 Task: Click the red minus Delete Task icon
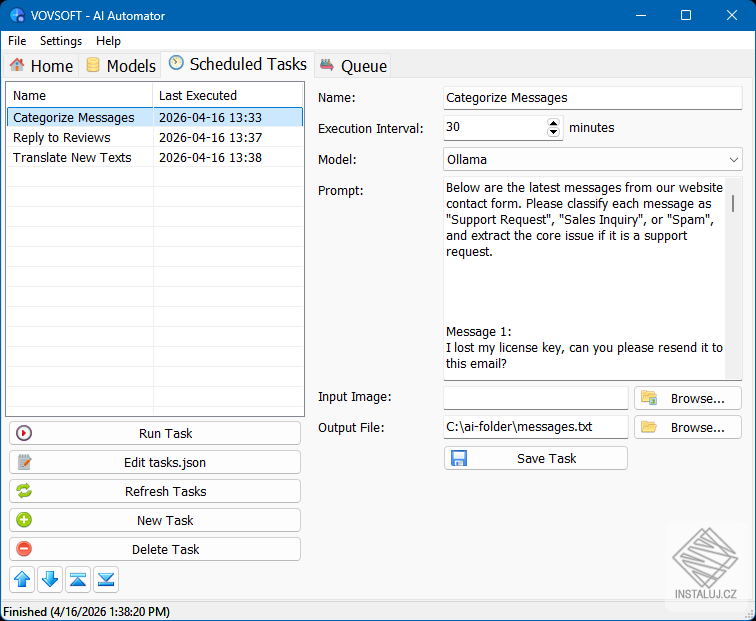(24, 549)
